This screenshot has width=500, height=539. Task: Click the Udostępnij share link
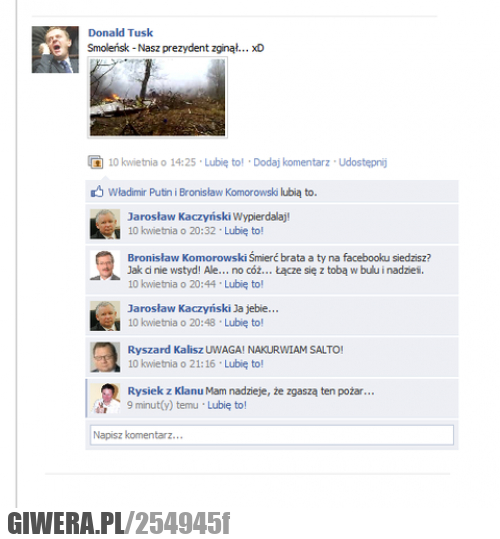pos(363,162)
